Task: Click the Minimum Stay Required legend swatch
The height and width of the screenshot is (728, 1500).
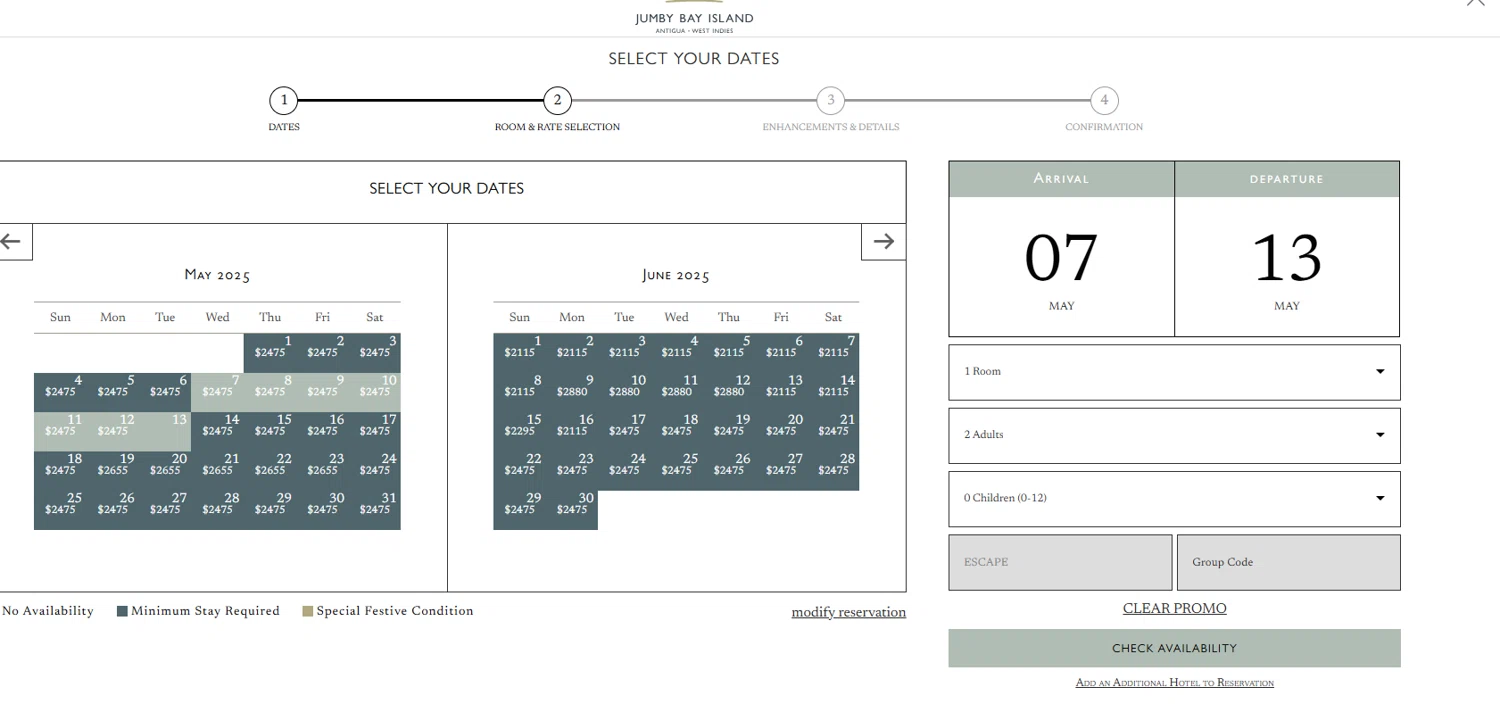Action: [x=122, y=611]
